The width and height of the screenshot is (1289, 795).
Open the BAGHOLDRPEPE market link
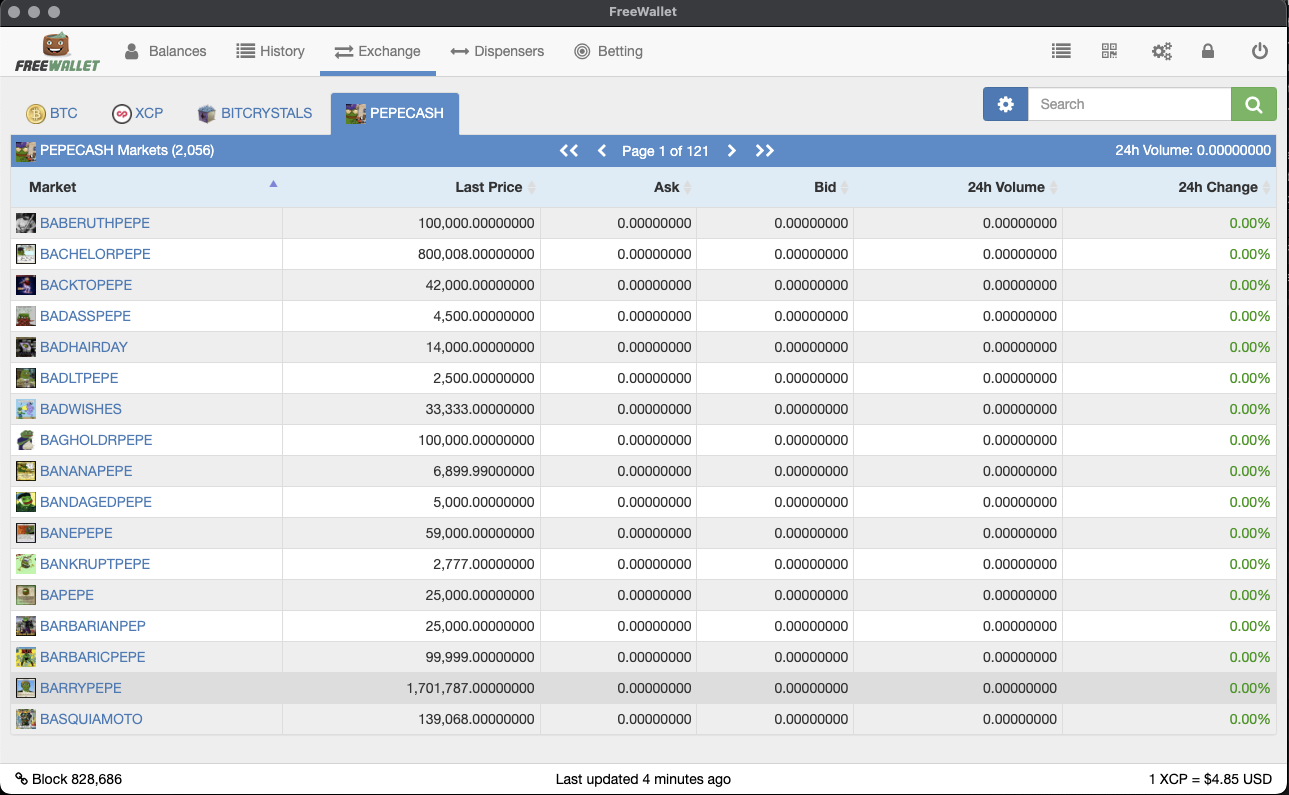[96, 440]
